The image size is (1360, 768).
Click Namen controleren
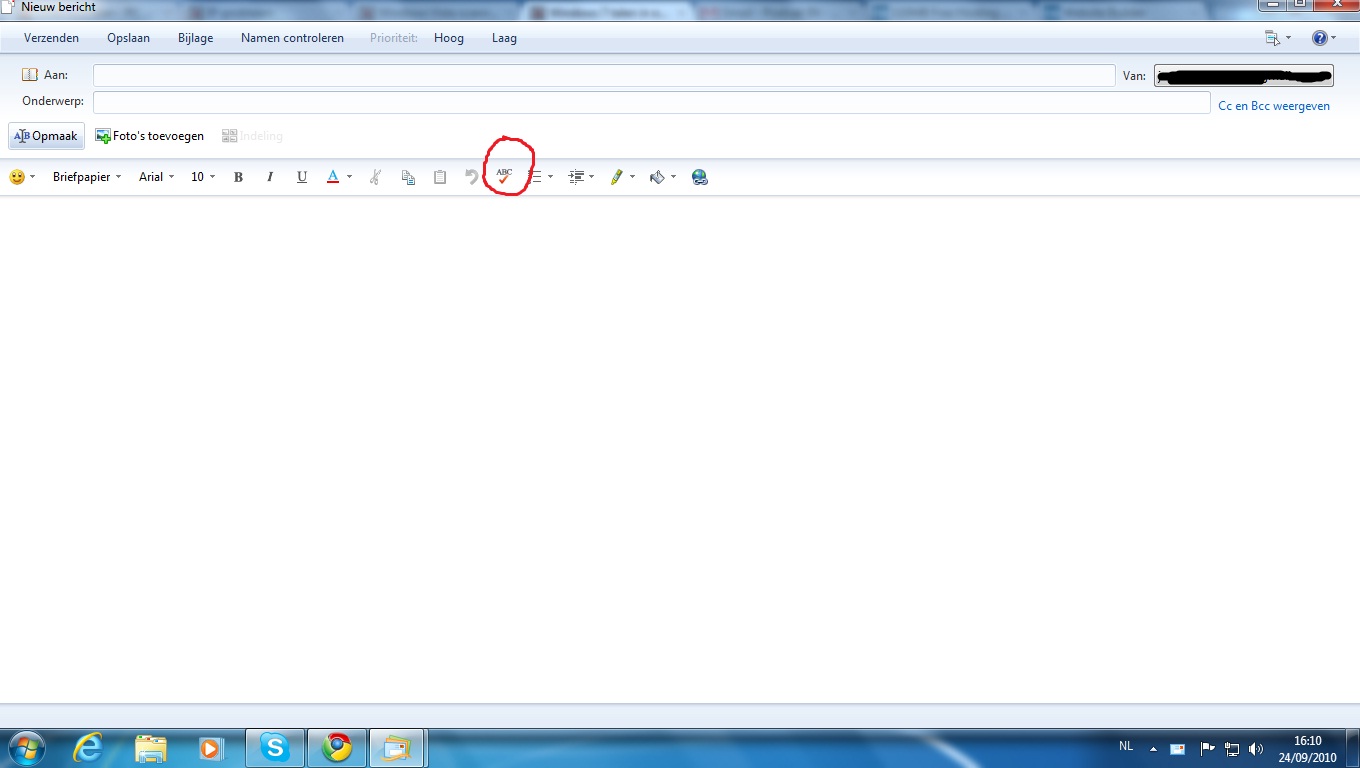292,38
